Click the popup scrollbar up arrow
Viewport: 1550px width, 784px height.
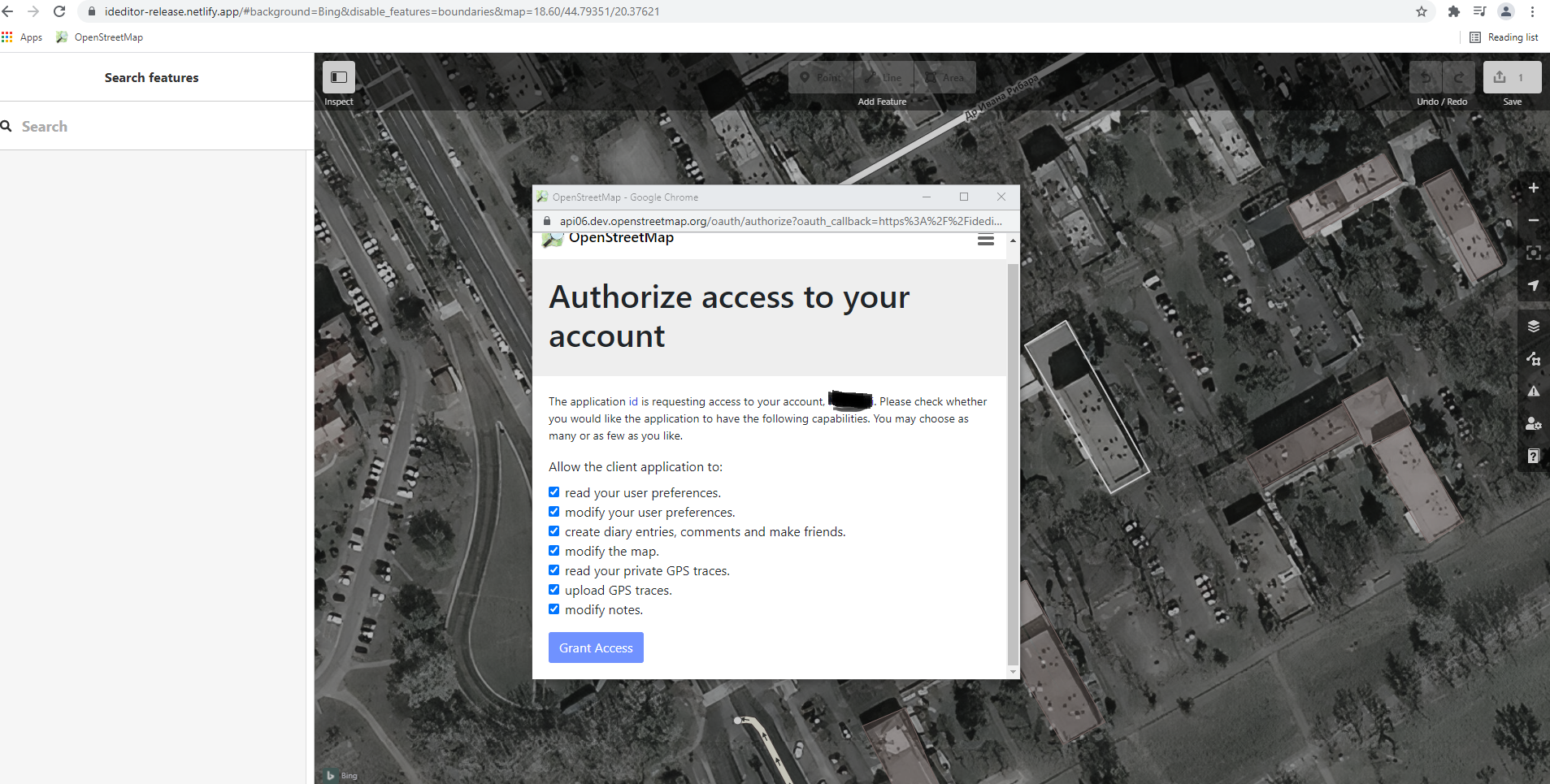(1013, 240)
